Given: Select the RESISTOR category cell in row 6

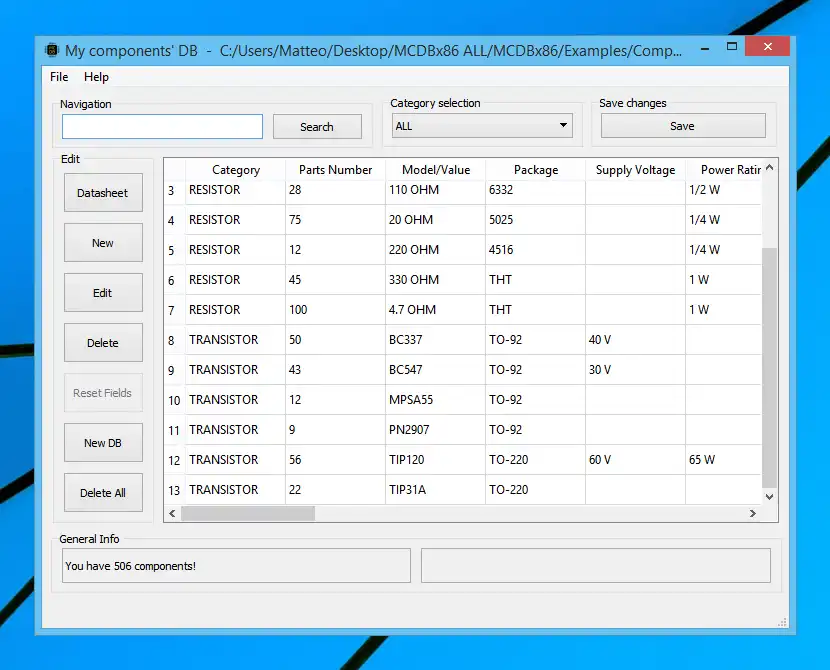Looking at the screenshot, I should 236,280.
